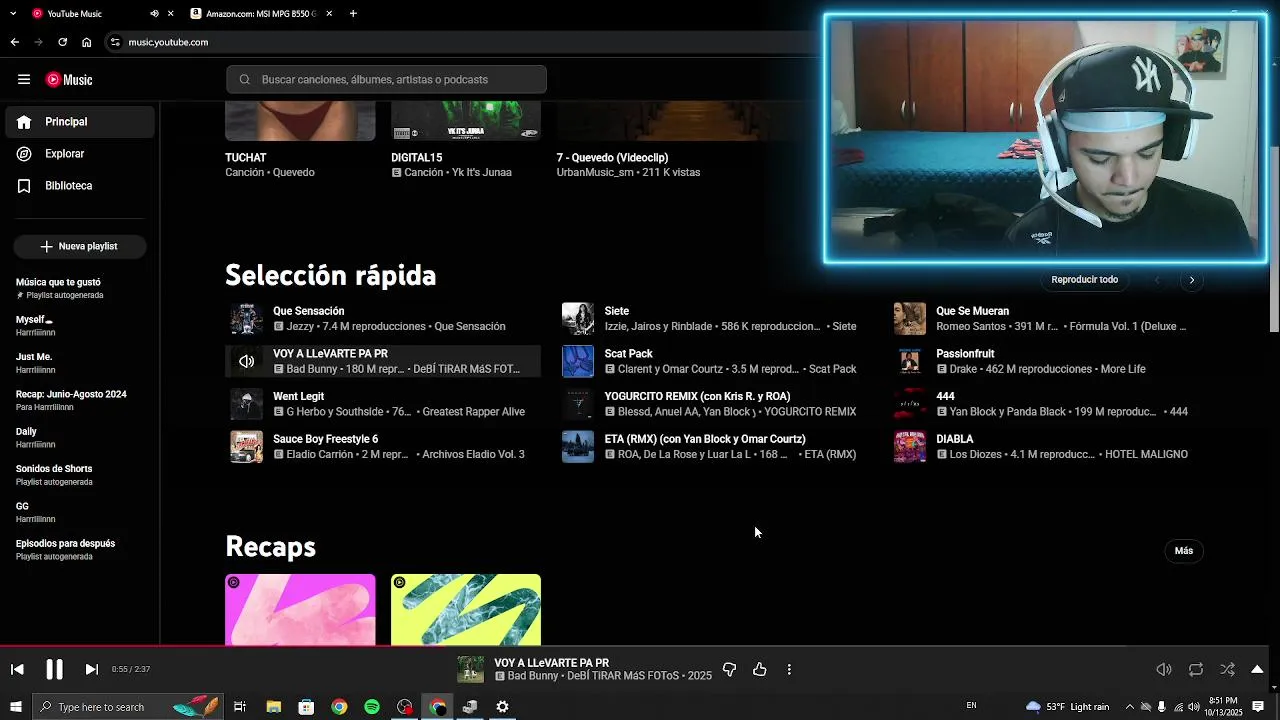
Task: Go back in browser
Action: 14,42
